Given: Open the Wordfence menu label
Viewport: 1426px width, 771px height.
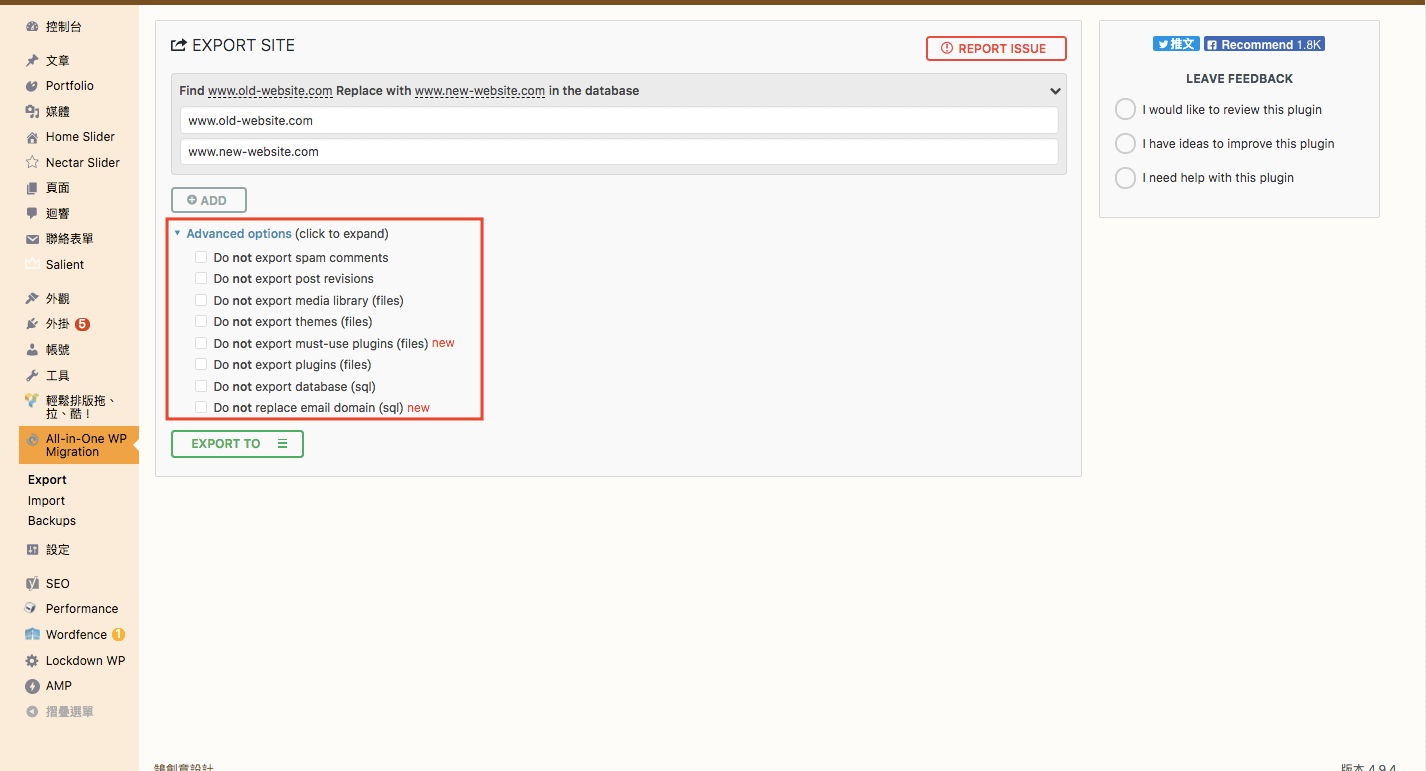Looking at the screenshot, I should tap(76, 635).
